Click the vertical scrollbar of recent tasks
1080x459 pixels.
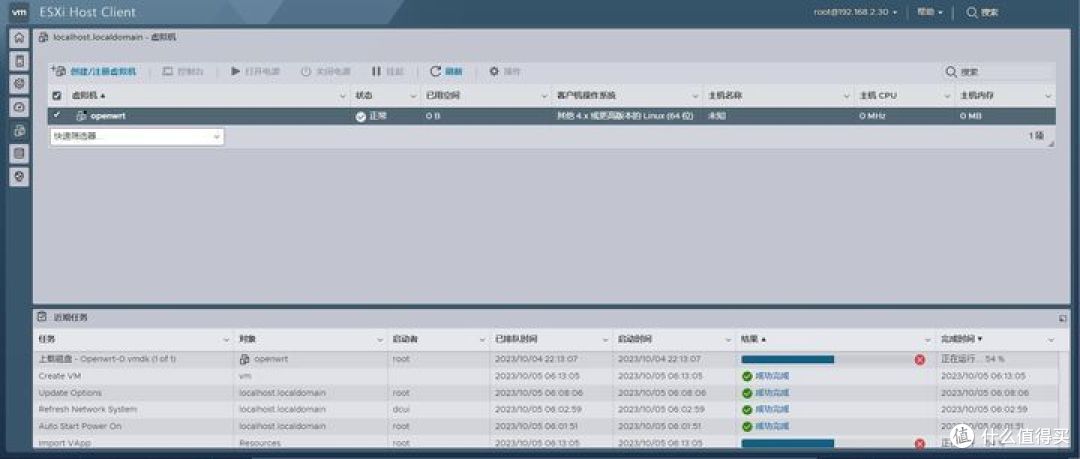point(1065,400)
